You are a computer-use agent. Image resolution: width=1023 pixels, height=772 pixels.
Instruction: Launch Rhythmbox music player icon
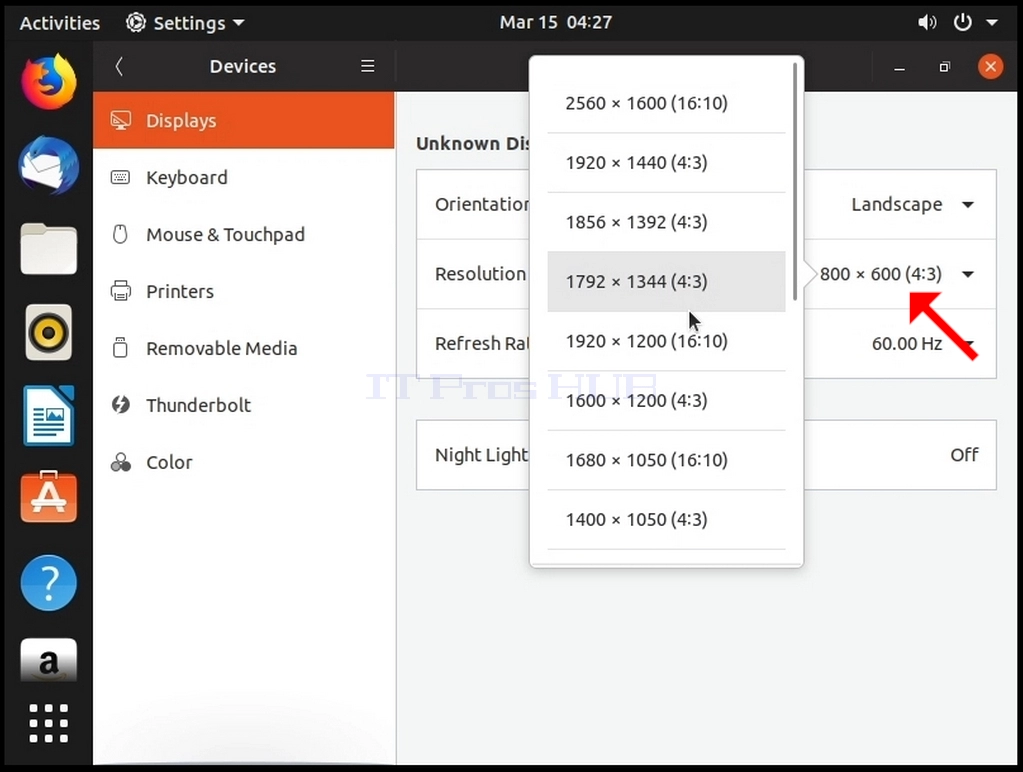49,333
